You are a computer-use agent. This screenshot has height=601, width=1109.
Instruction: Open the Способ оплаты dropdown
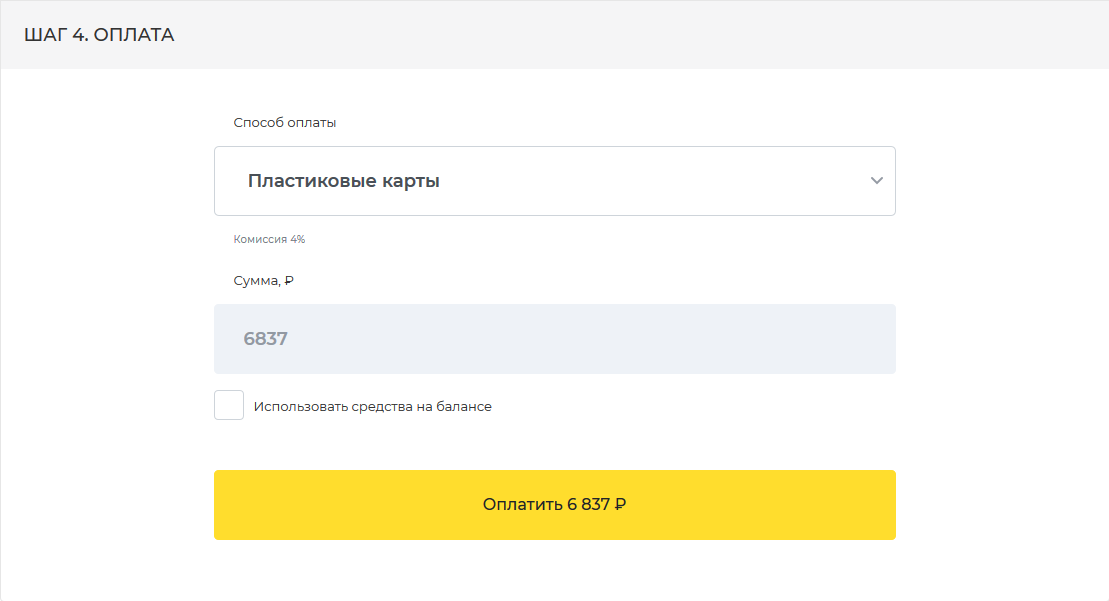click(554, 181)
